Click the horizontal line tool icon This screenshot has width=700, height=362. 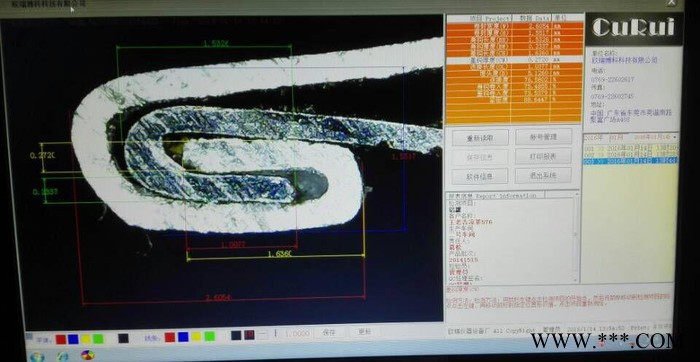pos(263,334)
